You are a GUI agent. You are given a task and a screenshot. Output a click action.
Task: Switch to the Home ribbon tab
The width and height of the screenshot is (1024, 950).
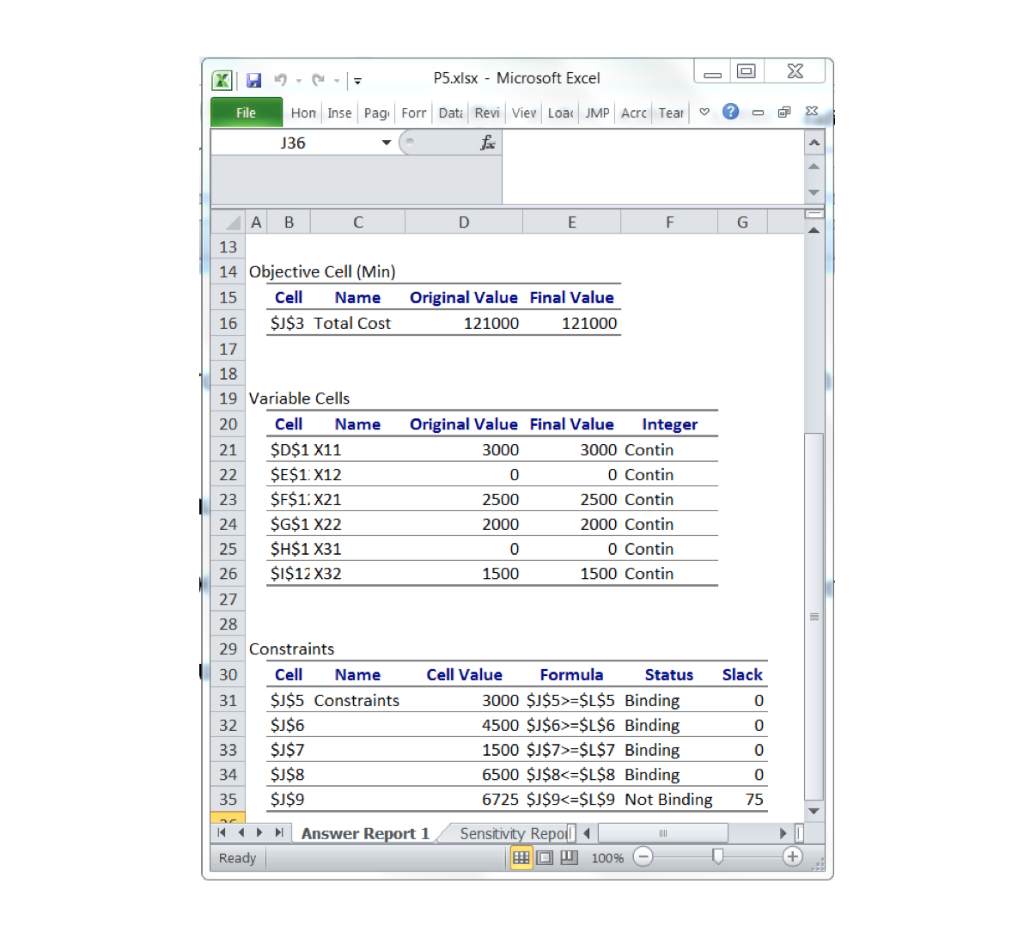click(x=303, y=113)
